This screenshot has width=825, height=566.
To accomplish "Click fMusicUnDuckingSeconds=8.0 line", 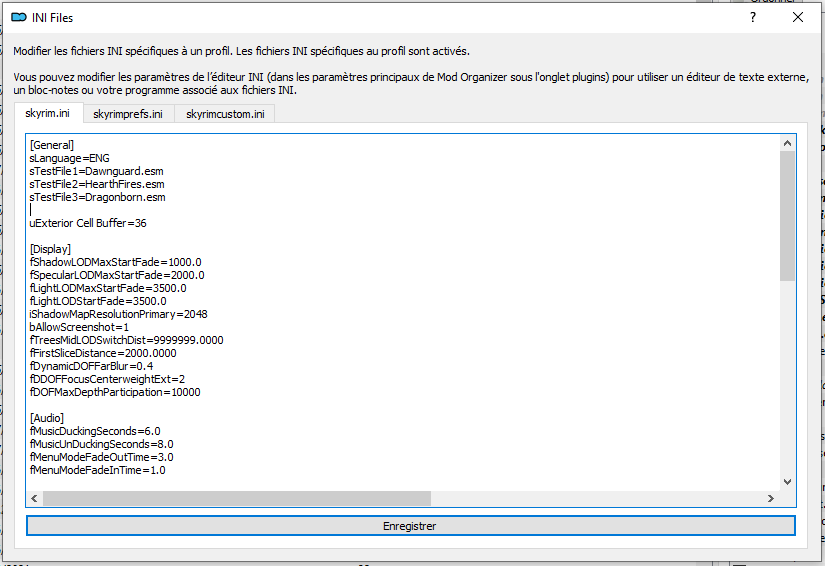I will coord(101,444).
